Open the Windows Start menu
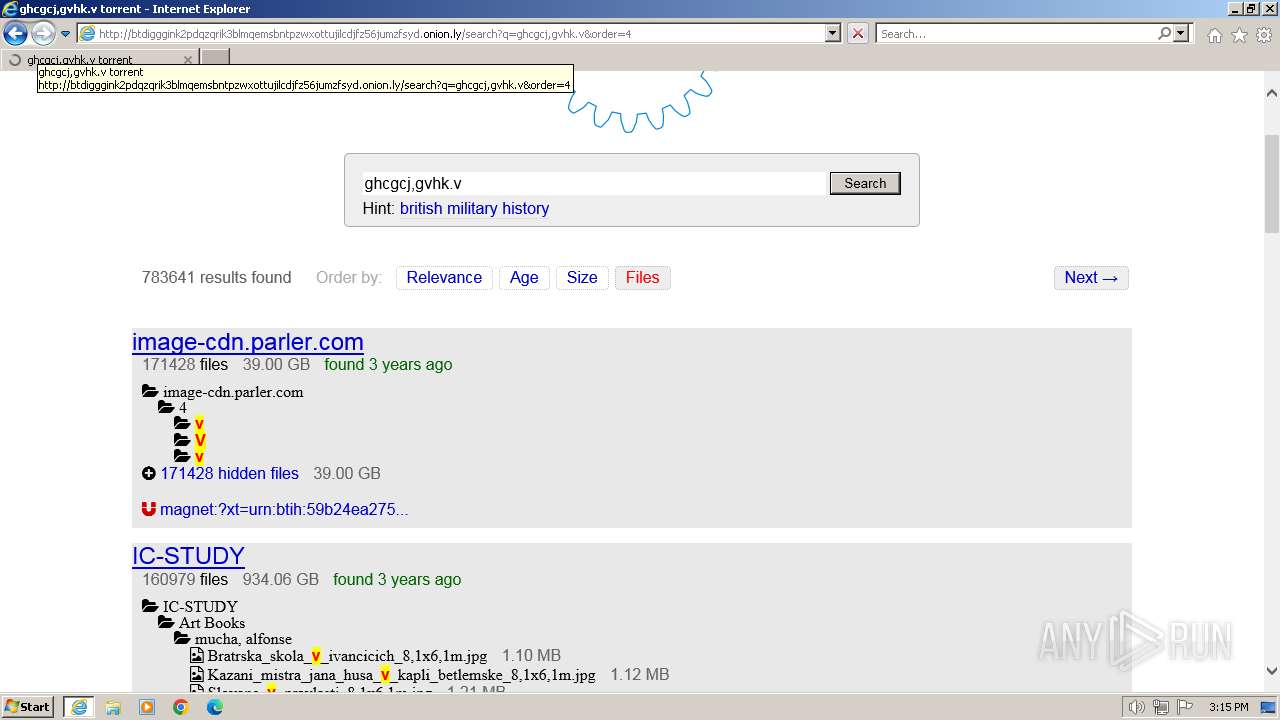1280x720 pixels. (x=28, y=707)
